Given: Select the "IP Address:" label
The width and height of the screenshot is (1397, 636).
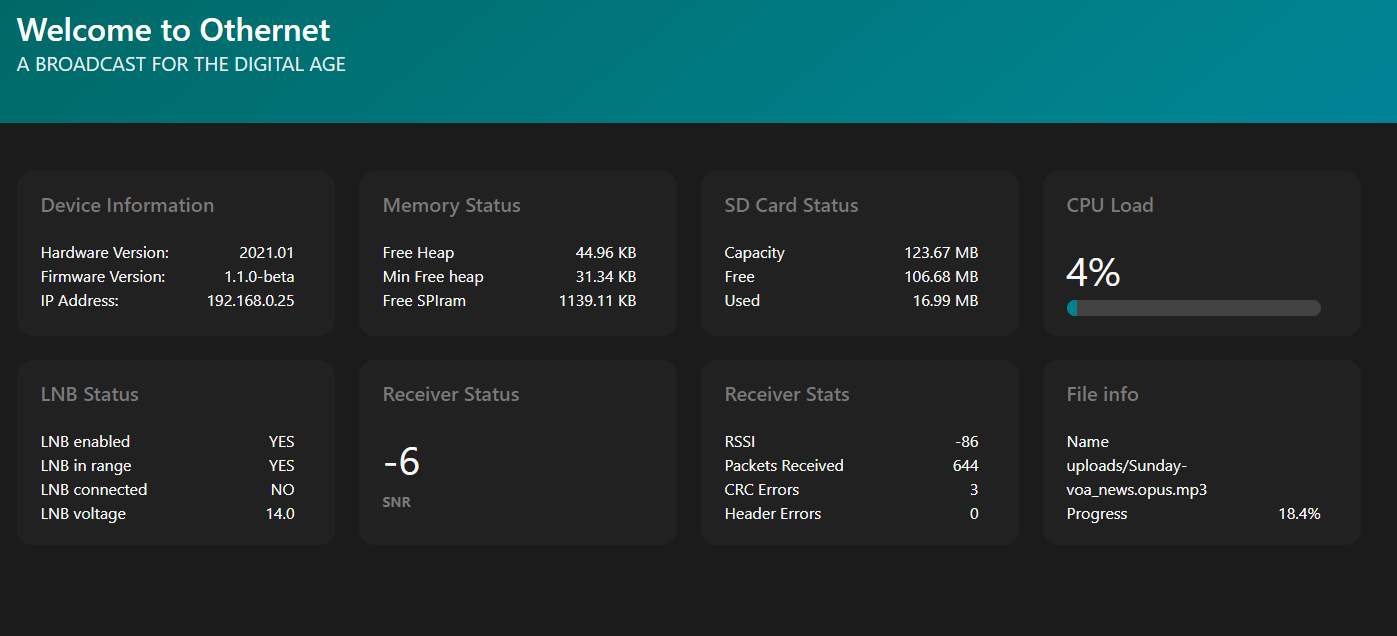Looking at the screenshot, I should point(80,301).
